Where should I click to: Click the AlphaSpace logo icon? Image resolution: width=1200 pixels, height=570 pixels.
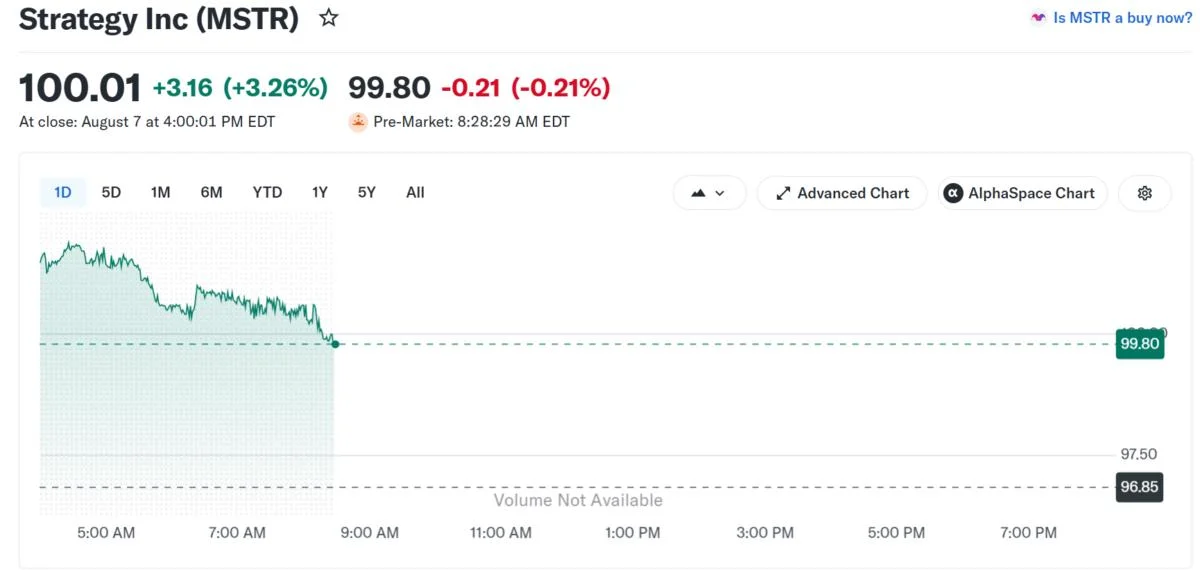953,193
